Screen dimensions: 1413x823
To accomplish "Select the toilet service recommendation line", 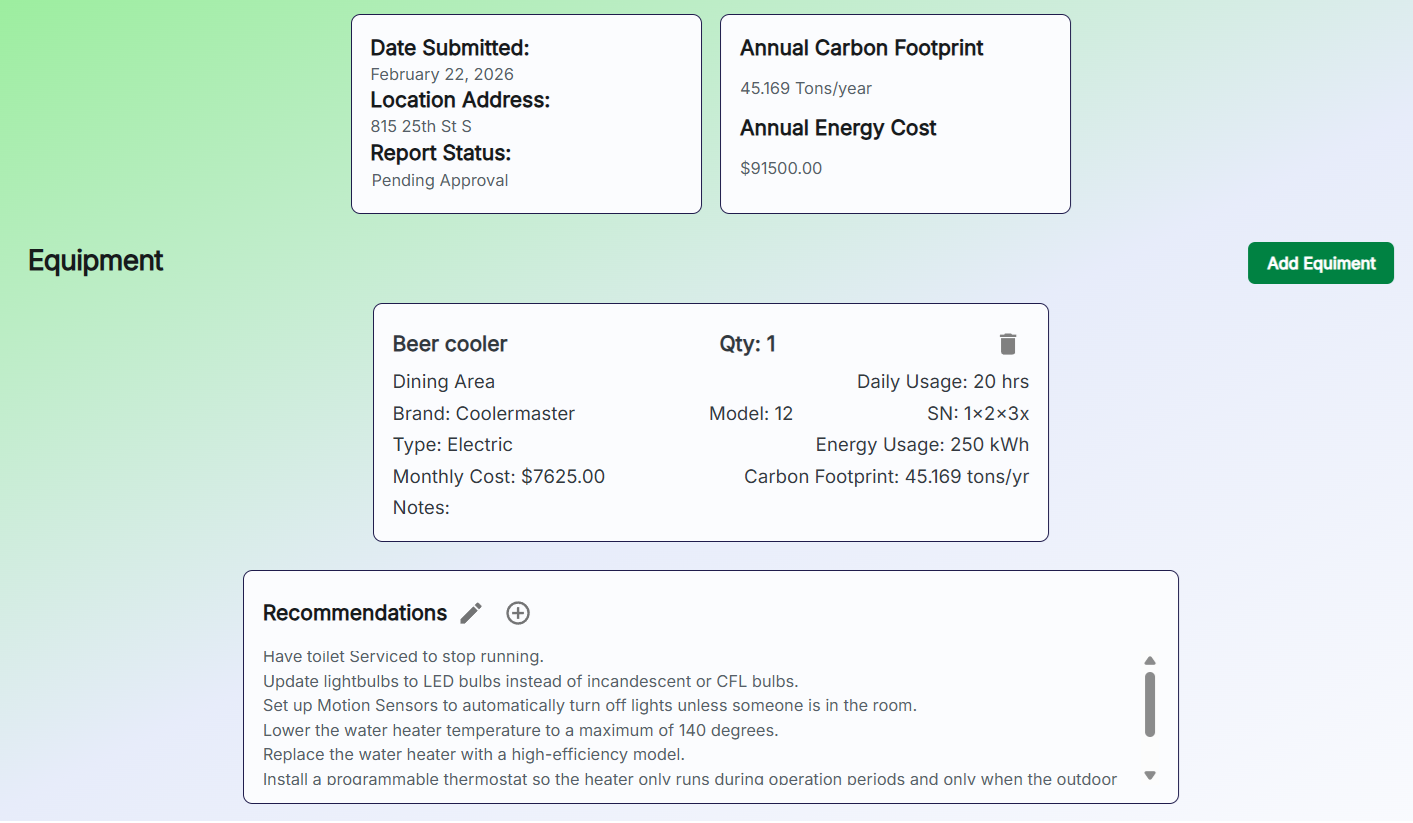I will coord(403,656).
